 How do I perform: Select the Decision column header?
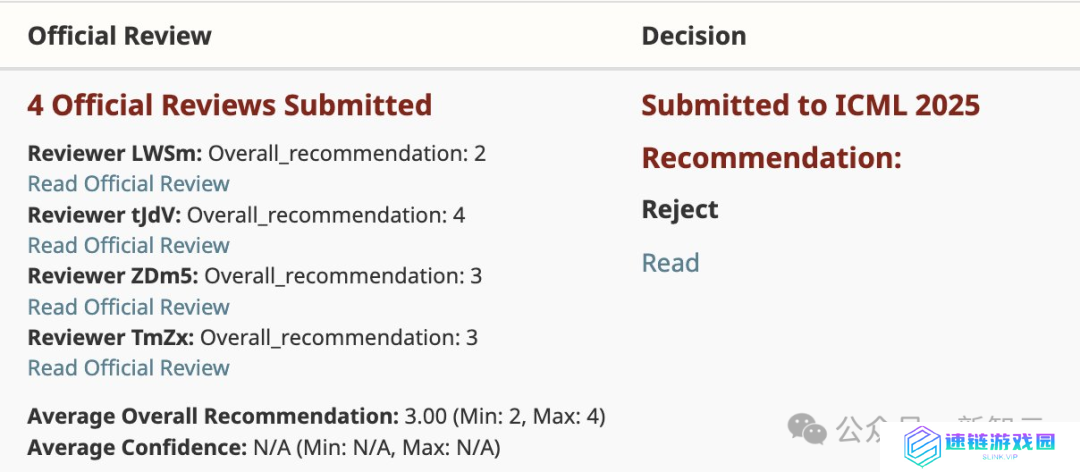pyautogui.click(x=694, y=36)
